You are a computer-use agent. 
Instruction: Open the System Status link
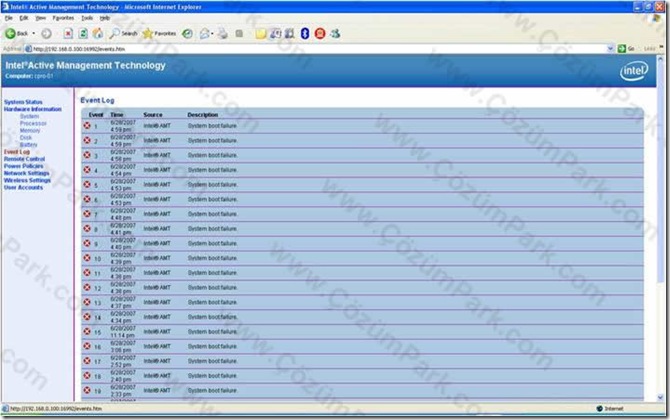tap(23, 102)
